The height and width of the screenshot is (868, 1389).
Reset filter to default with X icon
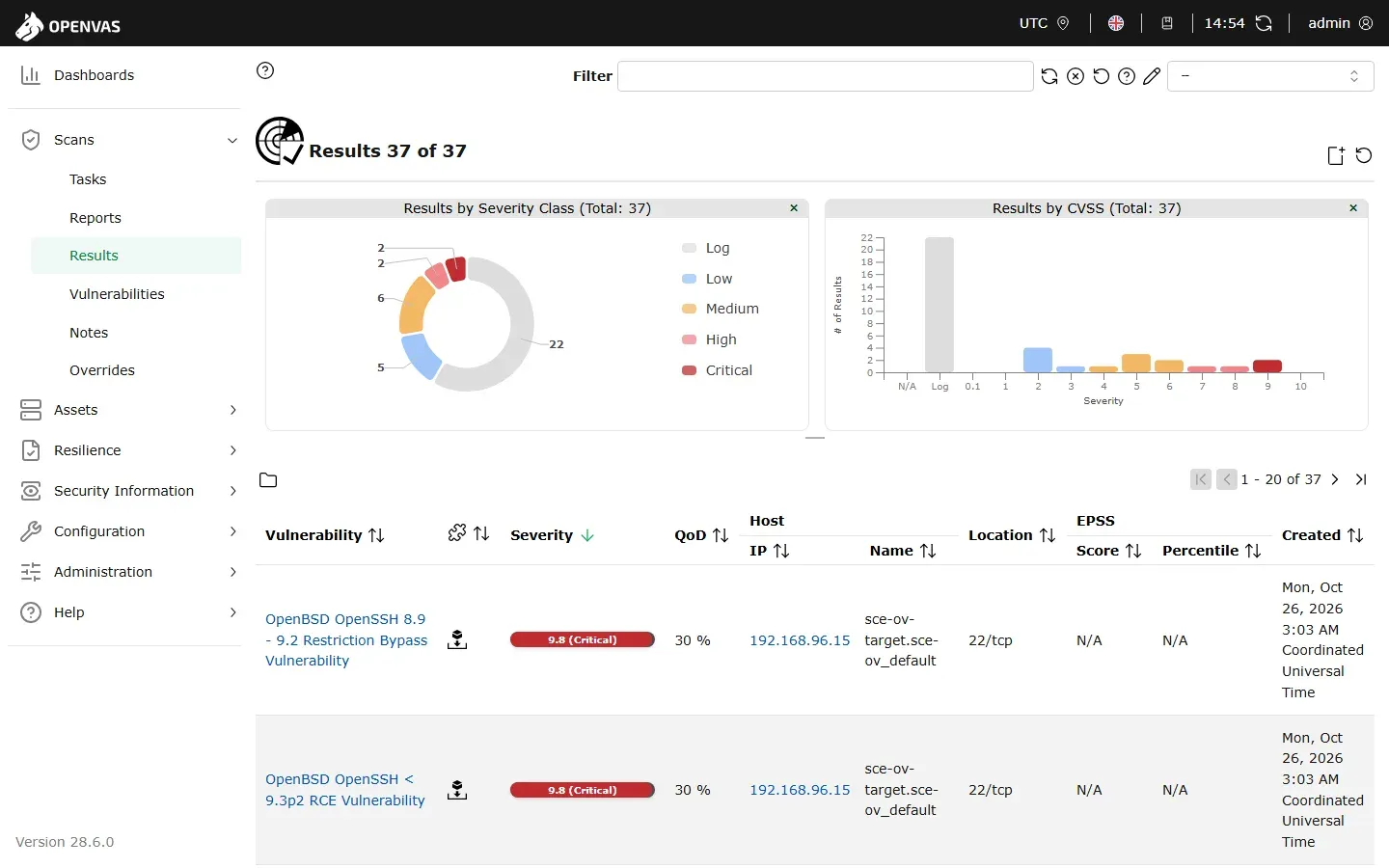[1076, 76]
